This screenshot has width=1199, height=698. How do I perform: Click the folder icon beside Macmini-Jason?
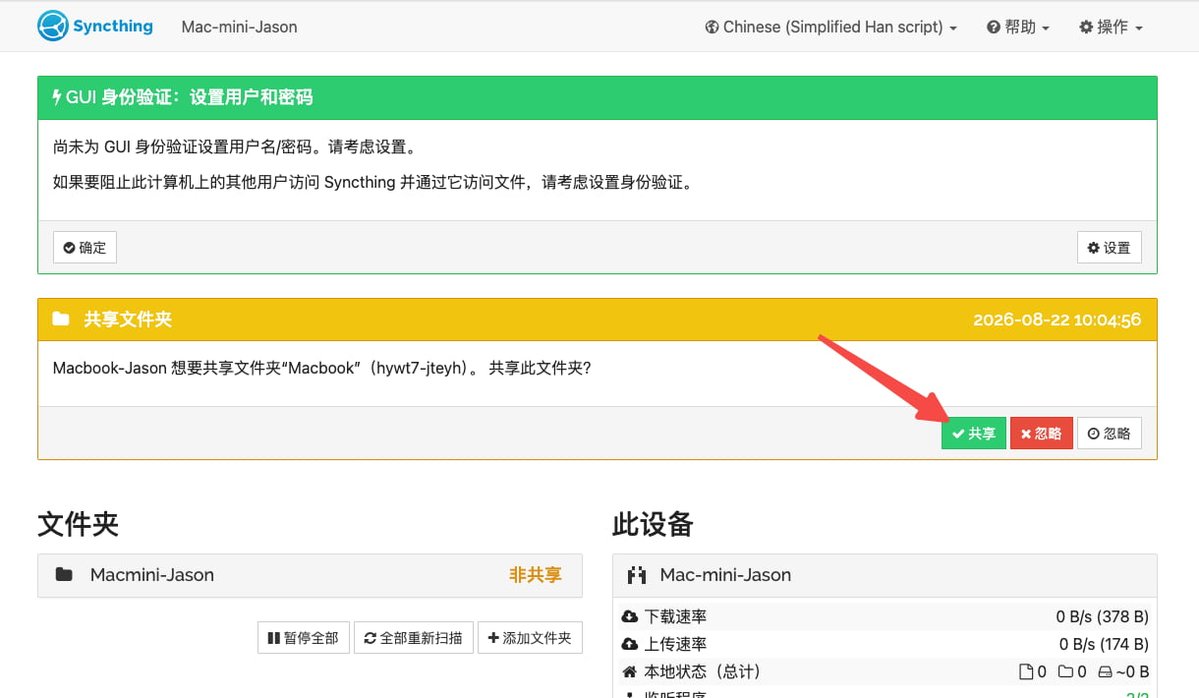tap(64, 574)
